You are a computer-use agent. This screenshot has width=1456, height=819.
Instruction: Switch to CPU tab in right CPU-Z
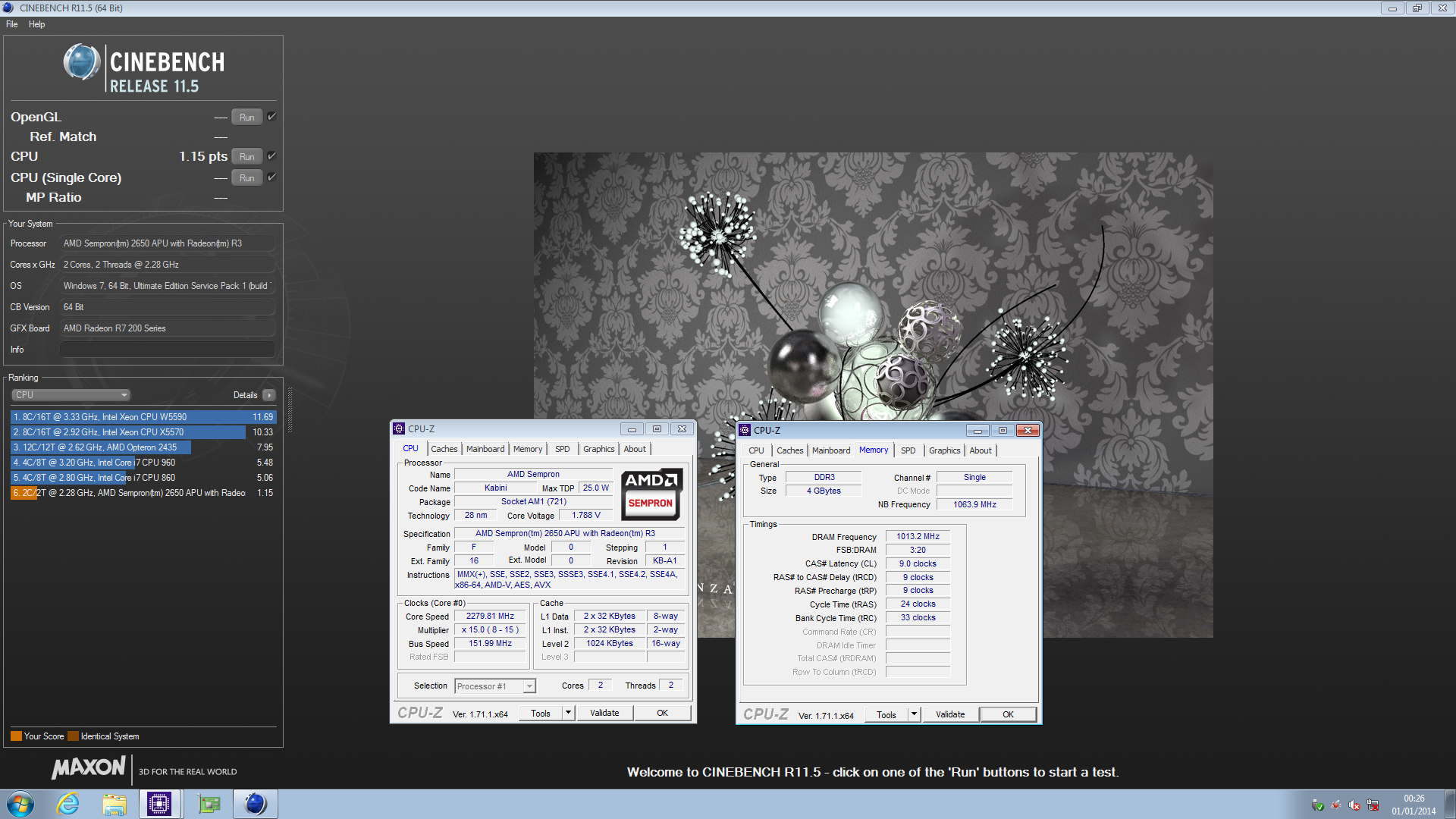(x=757, y=450)
